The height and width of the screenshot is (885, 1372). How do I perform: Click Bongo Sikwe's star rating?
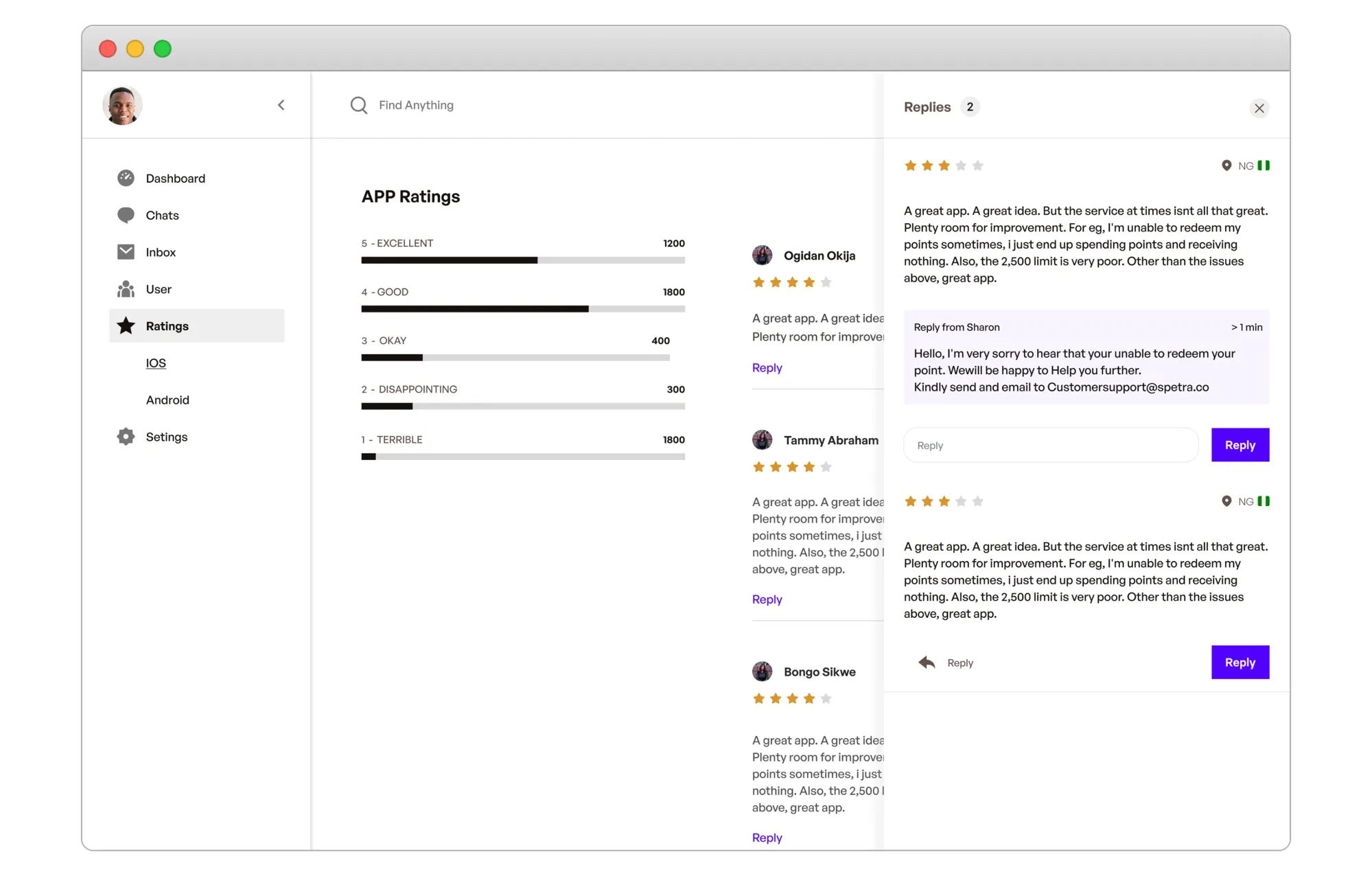click(792, 698)
